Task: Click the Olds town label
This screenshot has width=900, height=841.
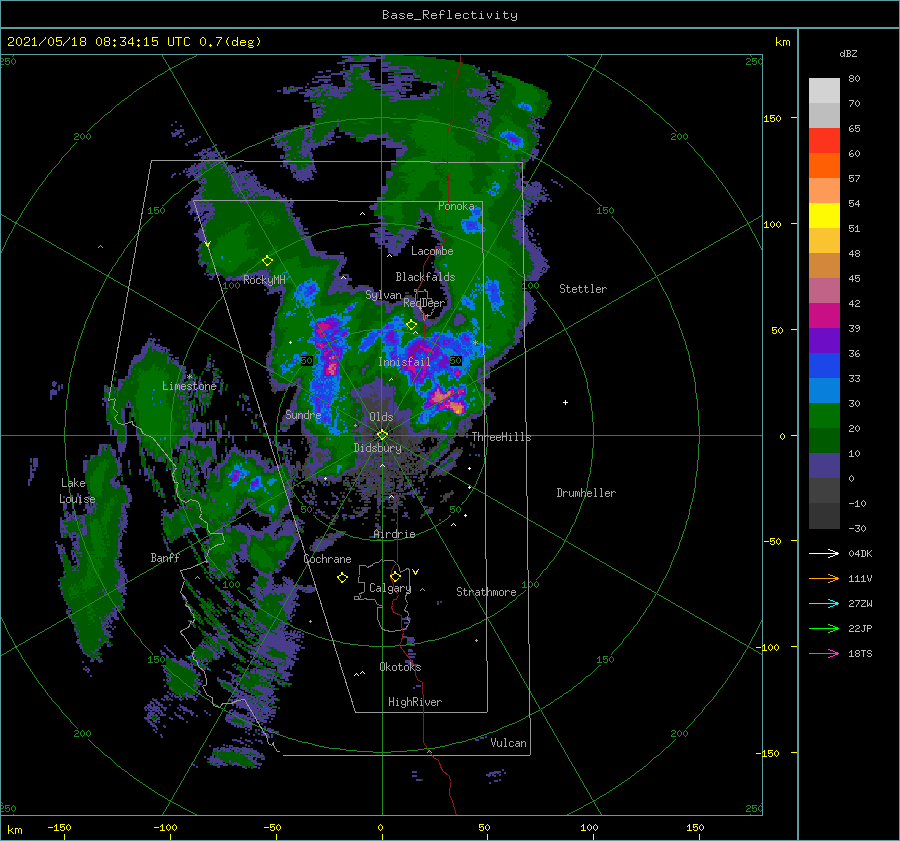Action: 381,417
